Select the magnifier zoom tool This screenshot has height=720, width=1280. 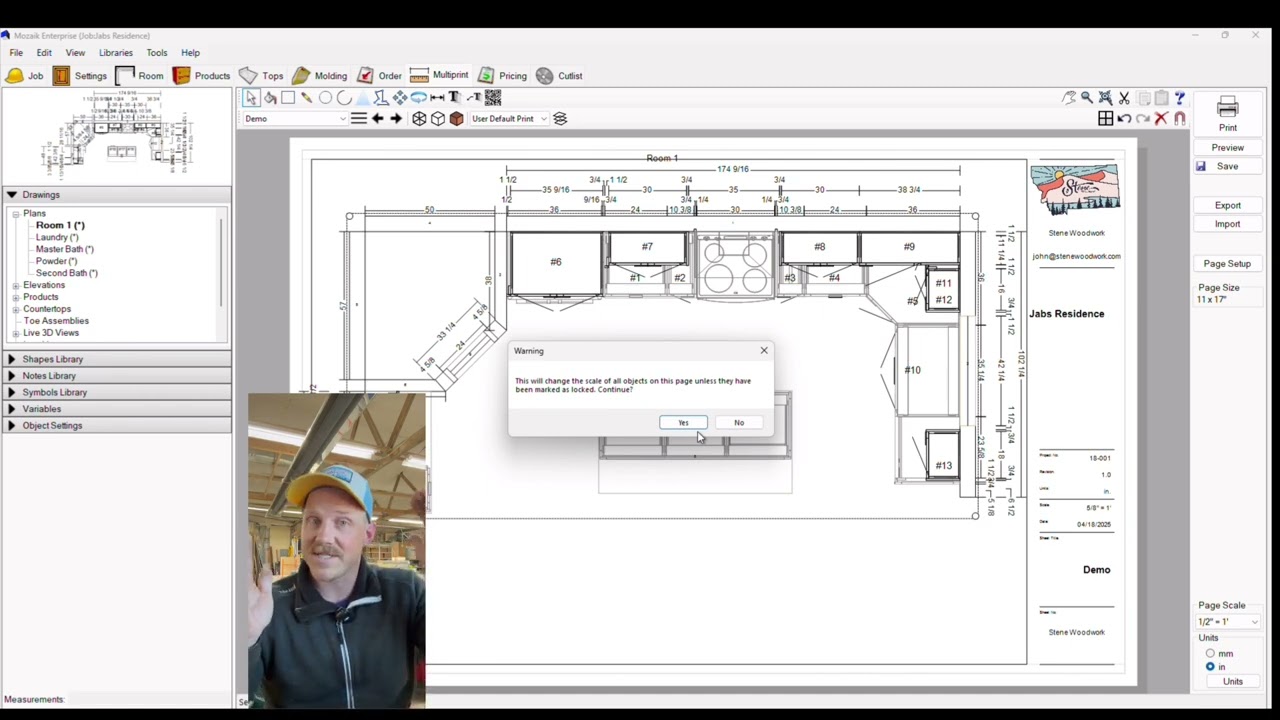click(x=1087, y=98)
